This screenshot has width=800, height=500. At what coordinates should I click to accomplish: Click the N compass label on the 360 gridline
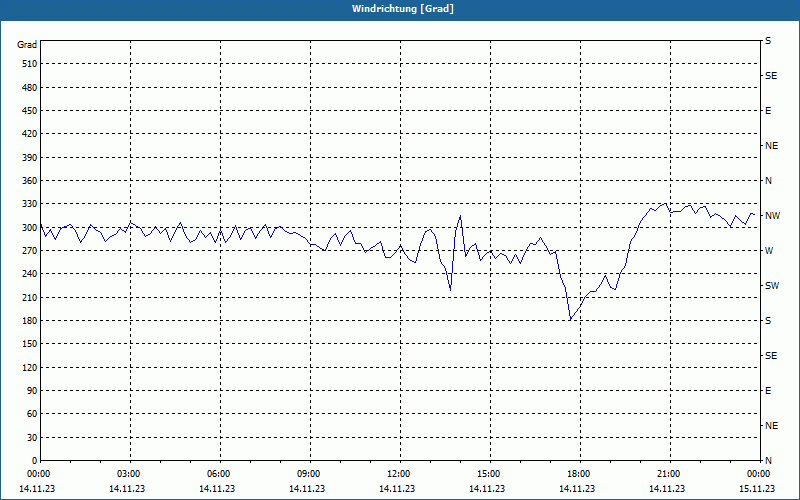point(768,181)
